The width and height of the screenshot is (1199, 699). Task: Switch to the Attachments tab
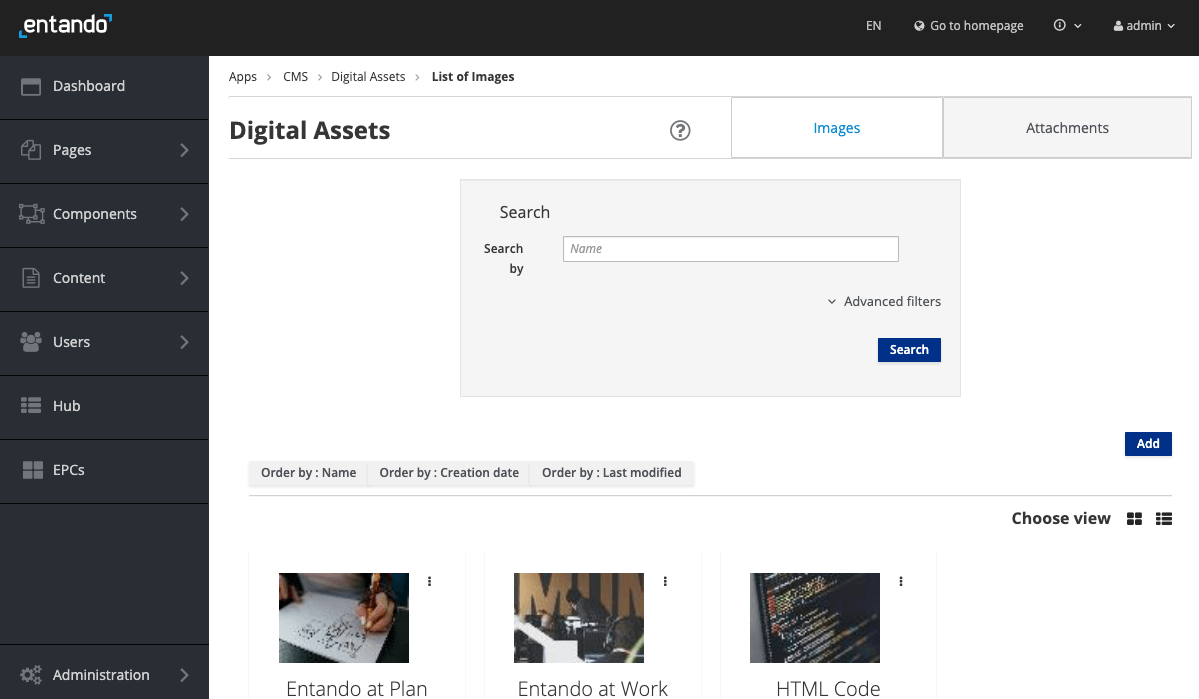tap(1067, 127)
